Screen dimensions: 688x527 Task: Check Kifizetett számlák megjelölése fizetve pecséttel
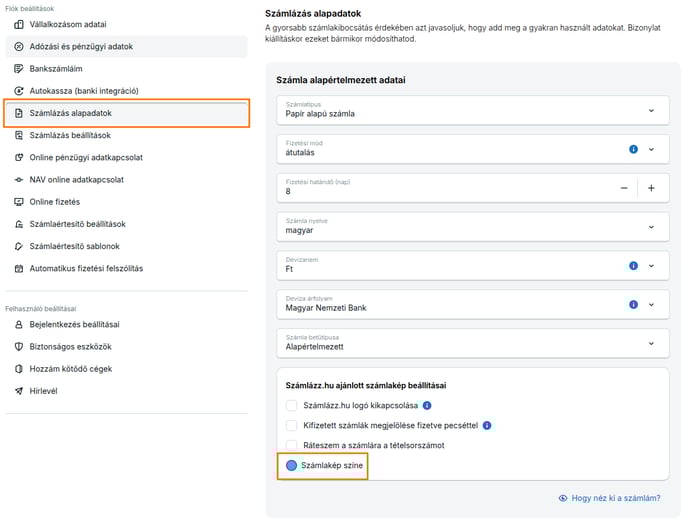point(291,425)
